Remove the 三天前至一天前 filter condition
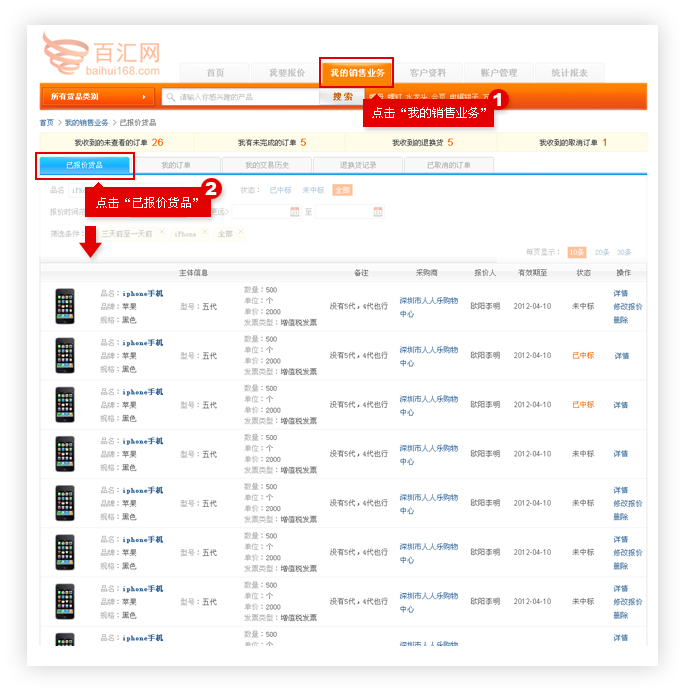The height and width of the screenshot is (691, 684). coord(161,233)
